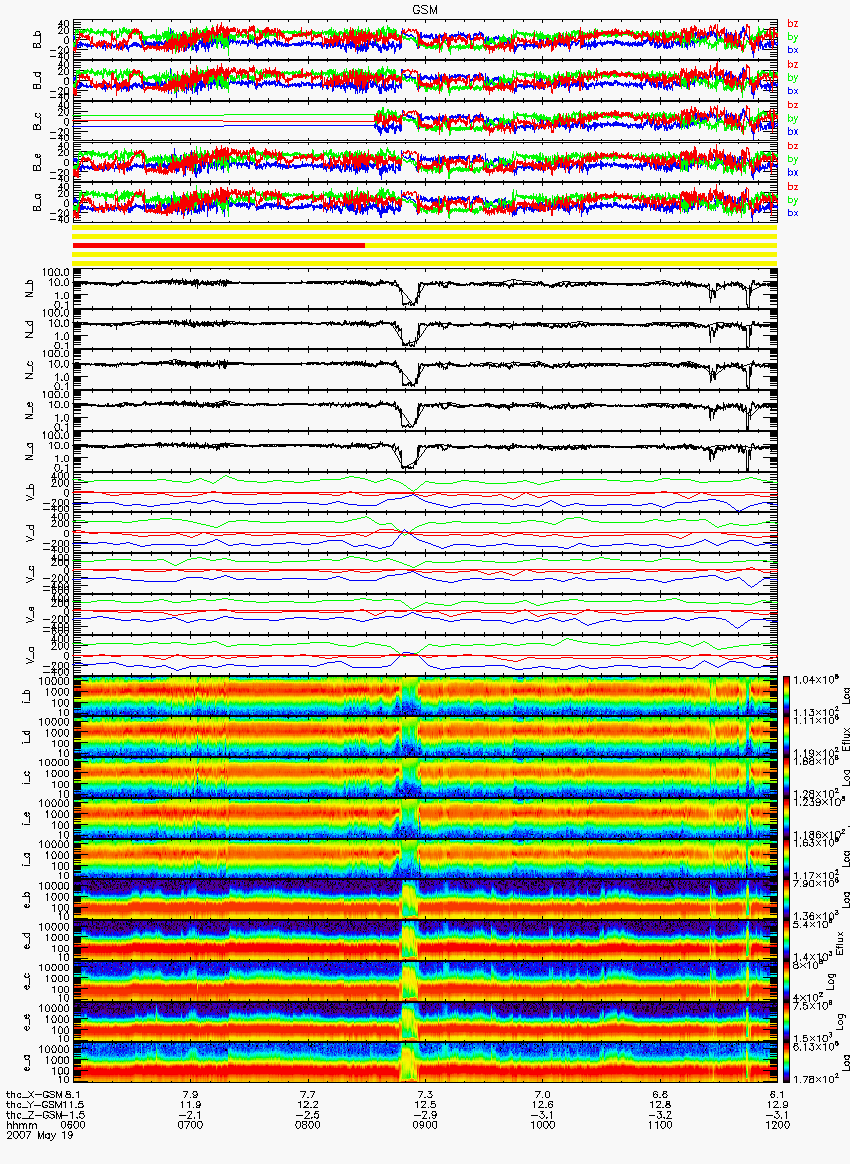Click the bx legend of the B_b panel
The height and width of the screenshot is (1164, 850).
pos(793,50)
